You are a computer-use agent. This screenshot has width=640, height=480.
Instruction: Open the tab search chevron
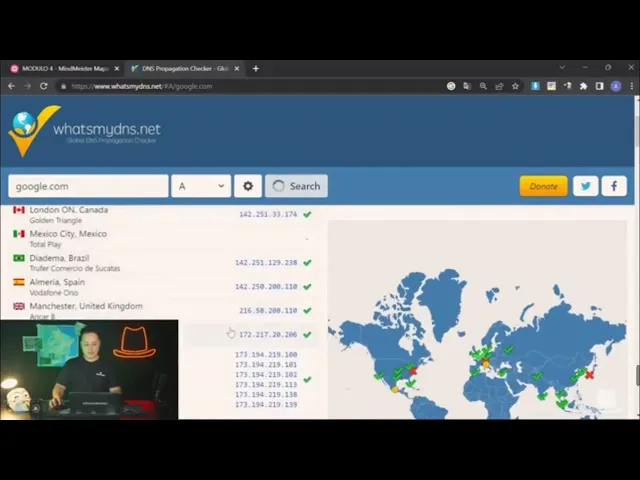562,67
